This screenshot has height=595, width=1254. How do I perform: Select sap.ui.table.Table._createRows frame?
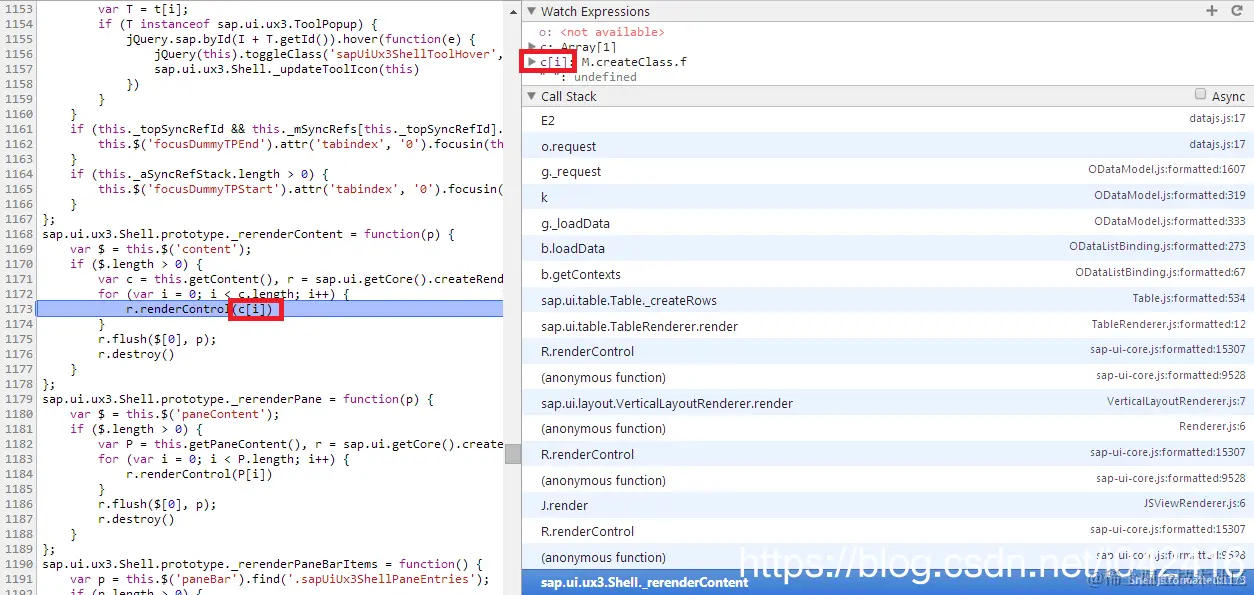pos(887,300)
